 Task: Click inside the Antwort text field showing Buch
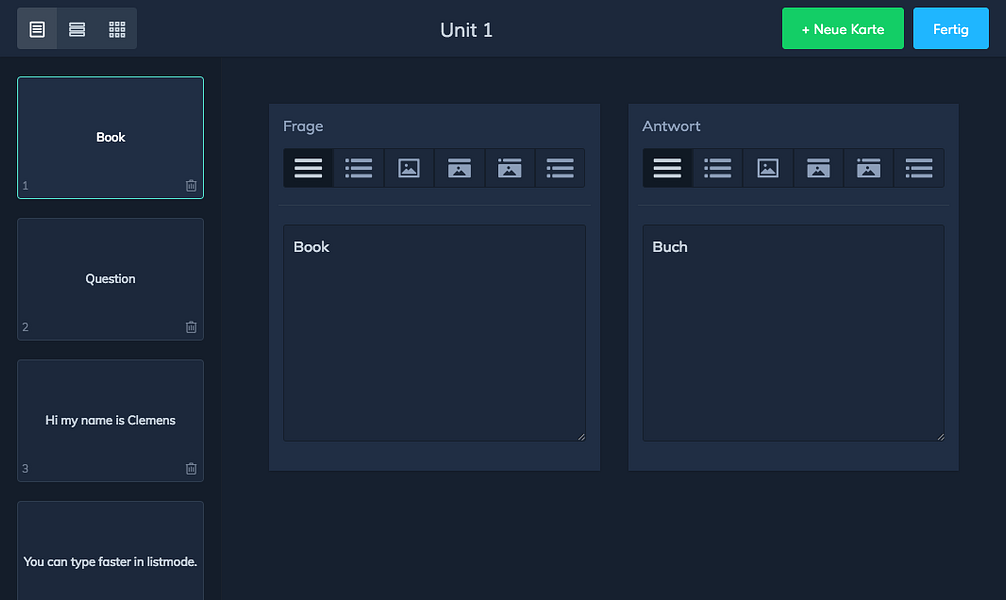click(793, 330)
